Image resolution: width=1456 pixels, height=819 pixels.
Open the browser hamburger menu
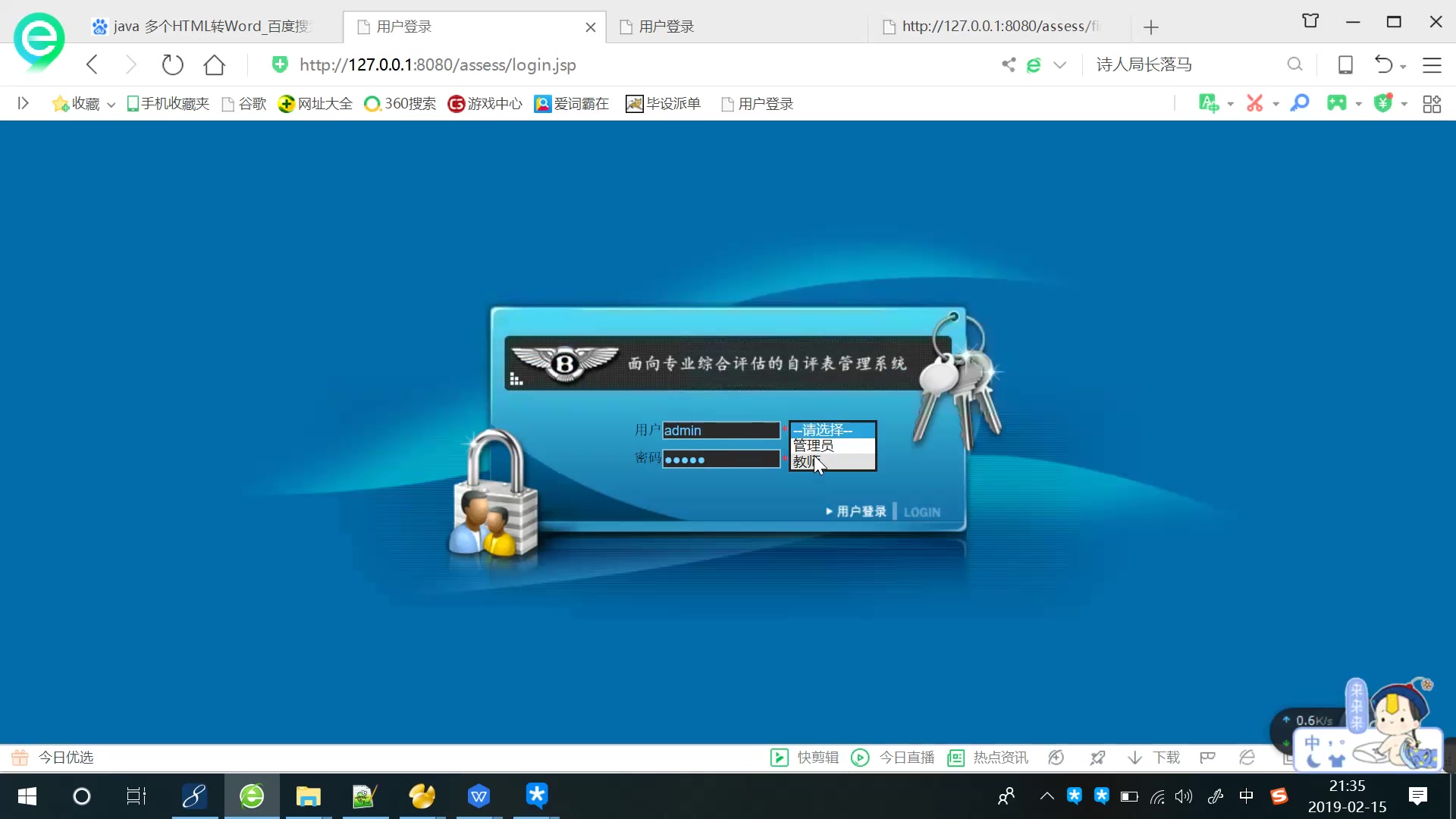1432,64
